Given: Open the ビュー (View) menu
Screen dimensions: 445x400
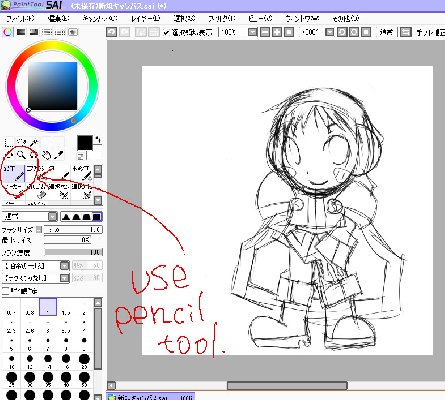Looking at the screenshot, I should [x=260, y=18].
